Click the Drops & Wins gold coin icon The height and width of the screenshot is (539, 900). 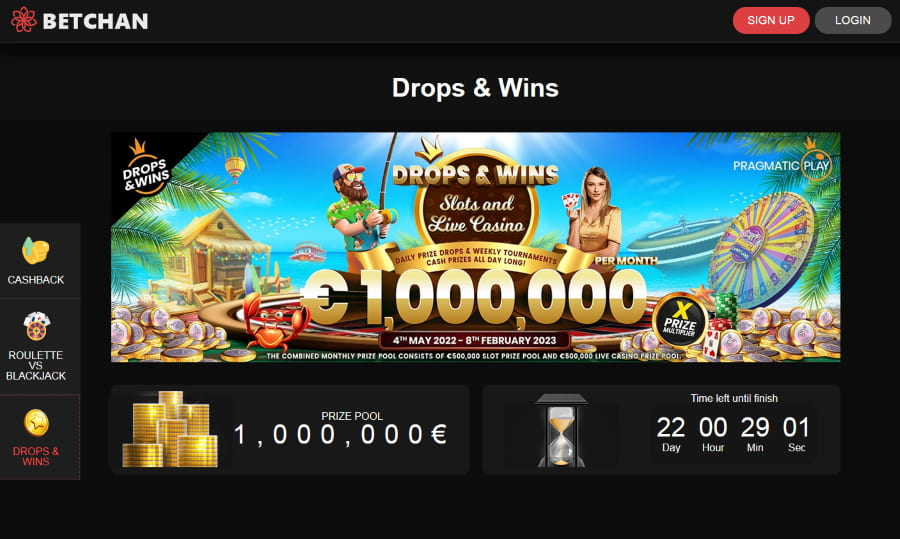(x=36, y=423)
